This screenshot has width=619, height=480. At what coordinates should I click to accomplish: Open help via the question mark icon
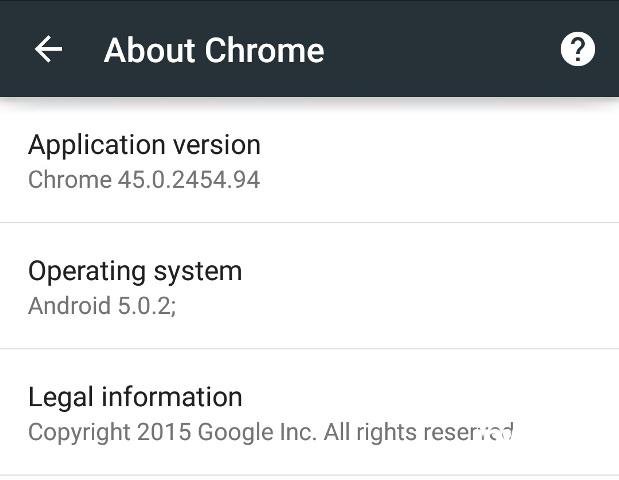(577, 49)
